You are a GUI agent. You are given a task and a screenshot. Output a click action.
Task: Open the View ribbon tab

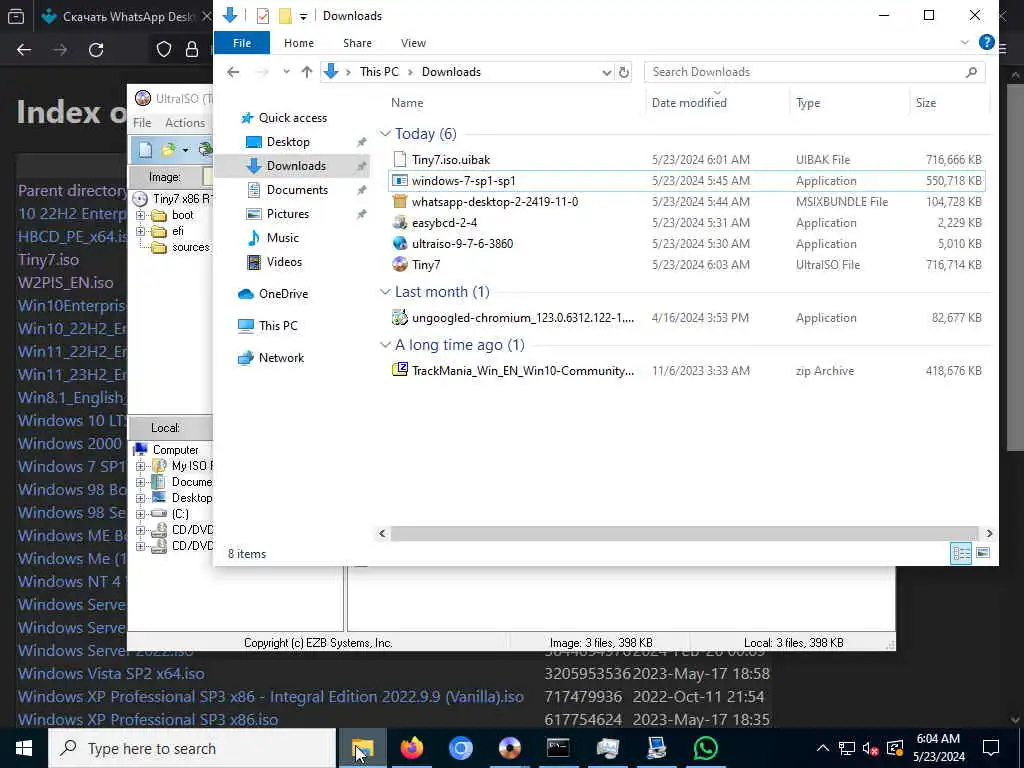pyautogui.click(x=413, y=43)
